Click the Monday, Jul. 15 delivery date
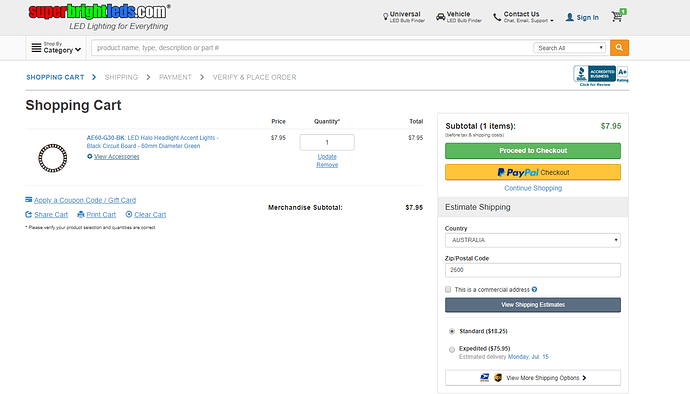Viewport: 690px width, 394px height. (529, 357)
